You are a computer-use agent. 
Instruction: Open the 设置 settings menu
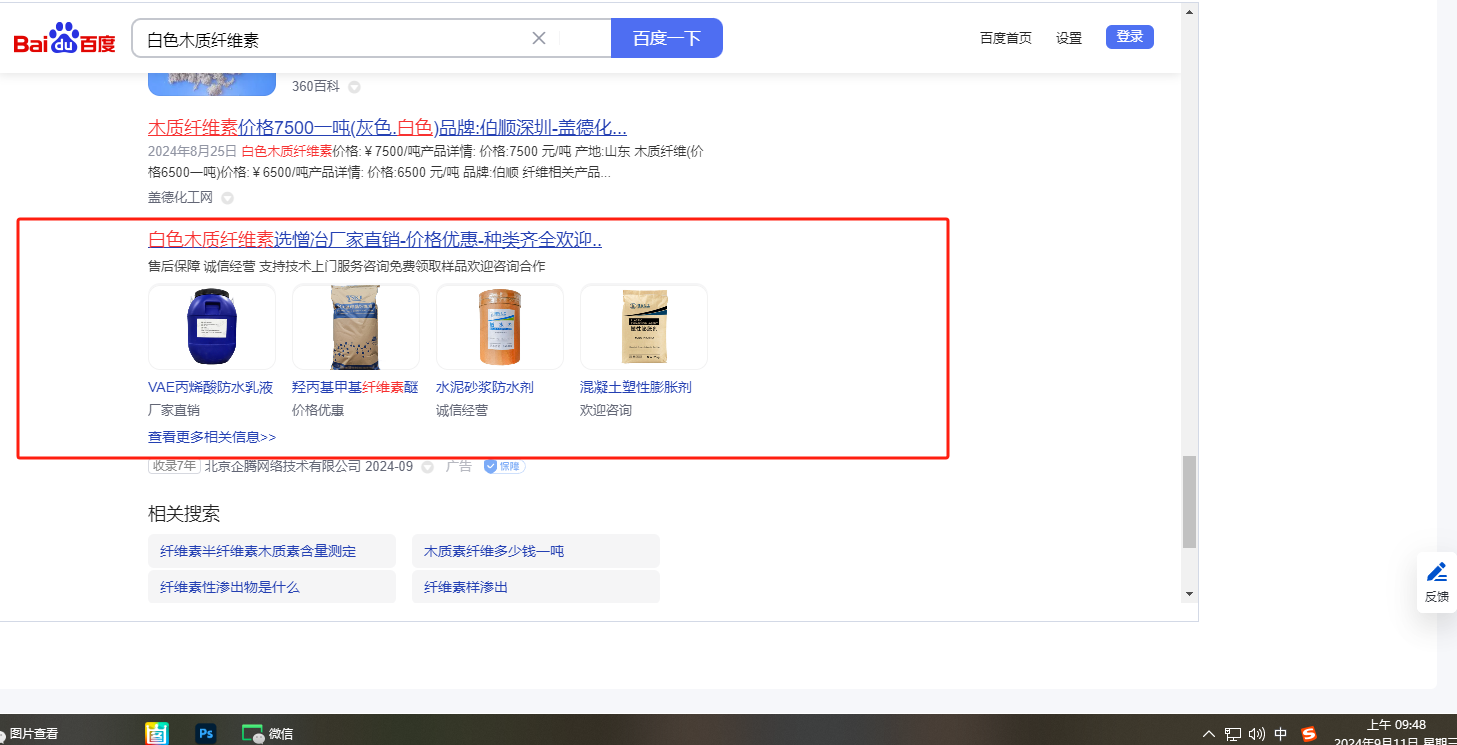click(1069, 38)
